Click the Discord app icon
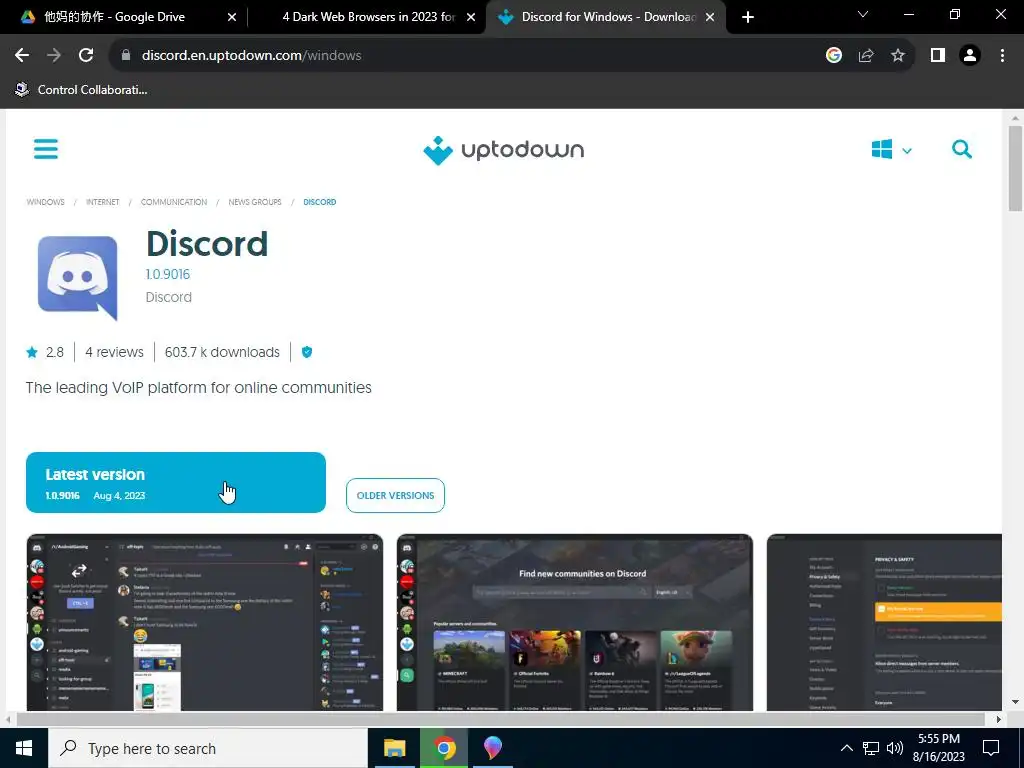This screenshot has height=768, width=1024. pos(78,278)
